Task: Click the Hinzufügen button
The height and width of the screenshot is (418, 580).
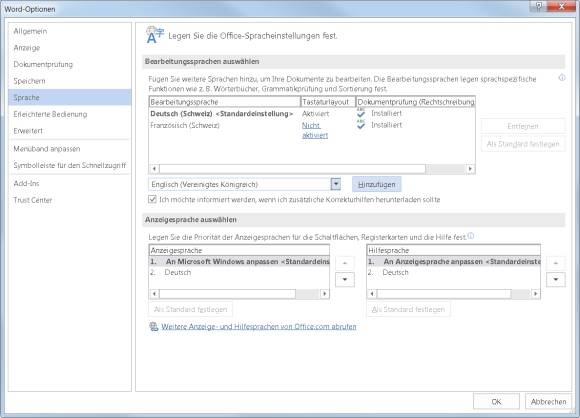Action: 377,184
